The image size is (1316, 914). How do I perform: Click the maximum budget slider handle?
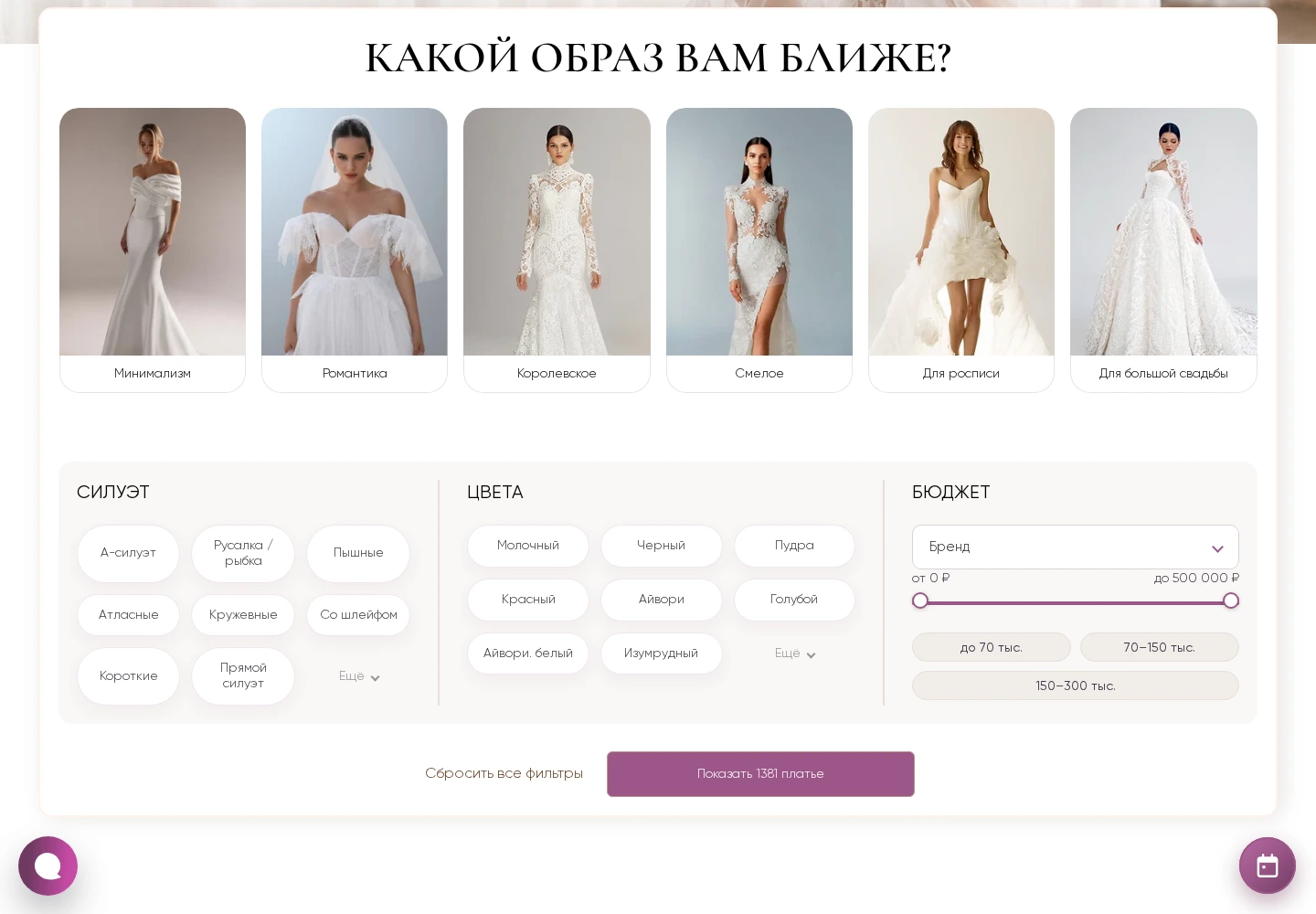[x=1231, y=600]
